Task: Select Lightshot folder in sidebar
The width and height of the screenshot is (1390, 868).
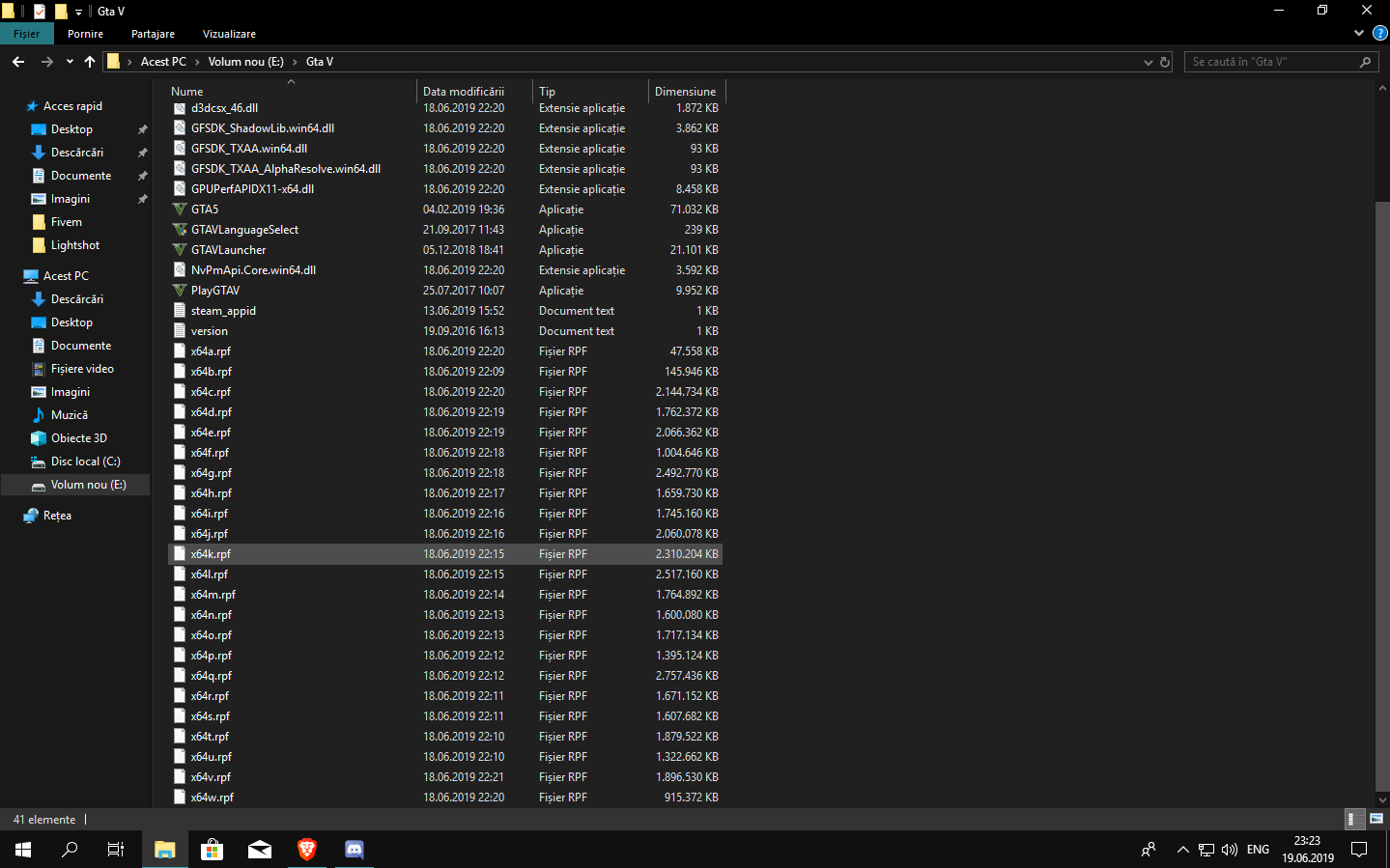Action: (75, 245)
